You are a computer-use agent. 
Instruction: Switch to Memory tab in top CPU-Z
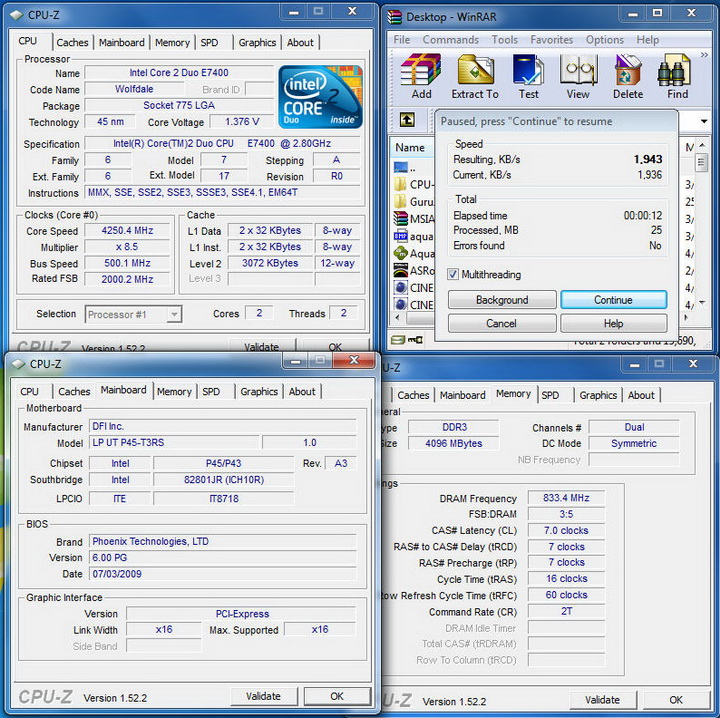(x=172, y=43)
